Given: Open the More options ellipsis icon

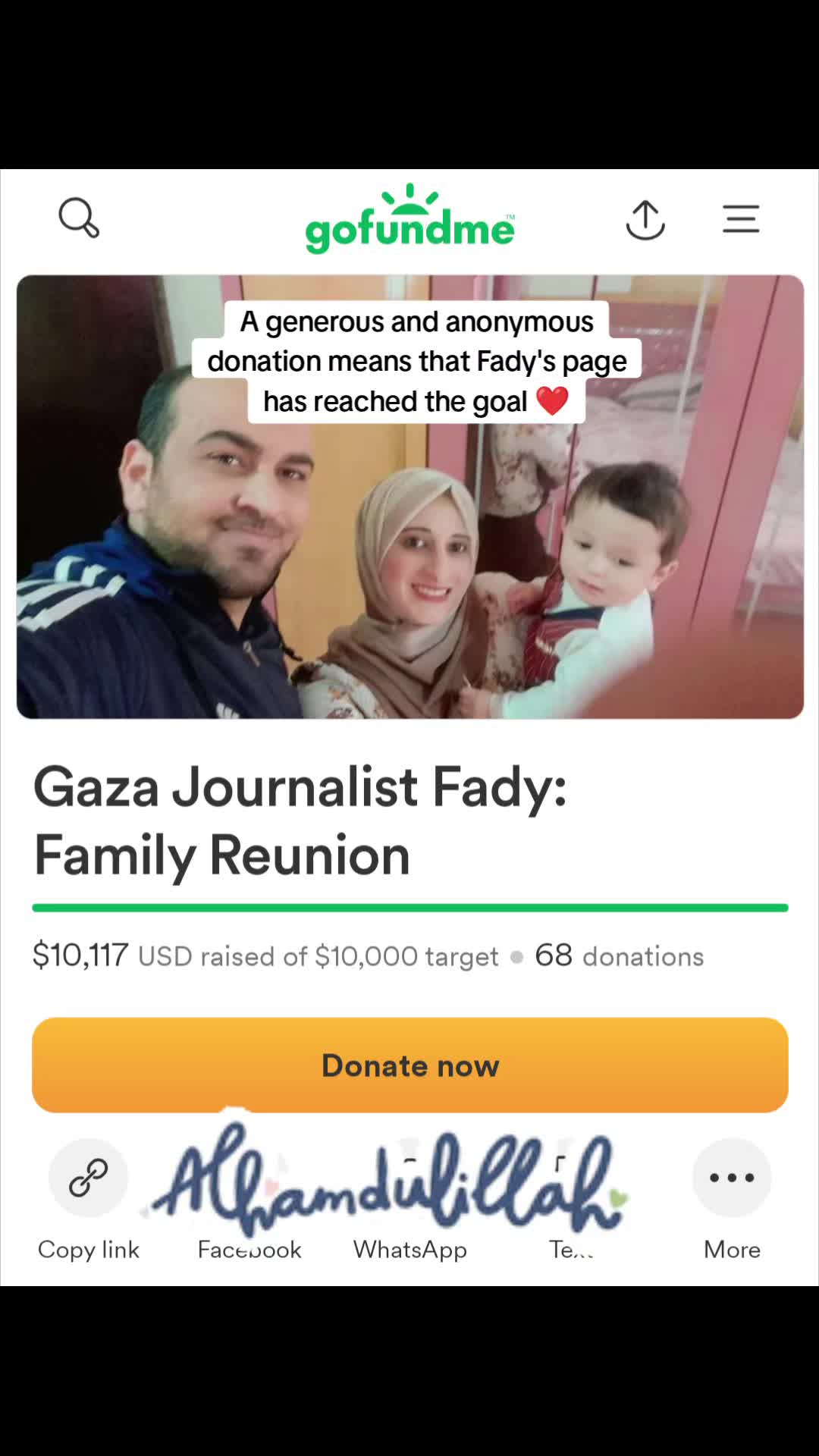Looking at the screenshot, I should (x=732, y=1178).
